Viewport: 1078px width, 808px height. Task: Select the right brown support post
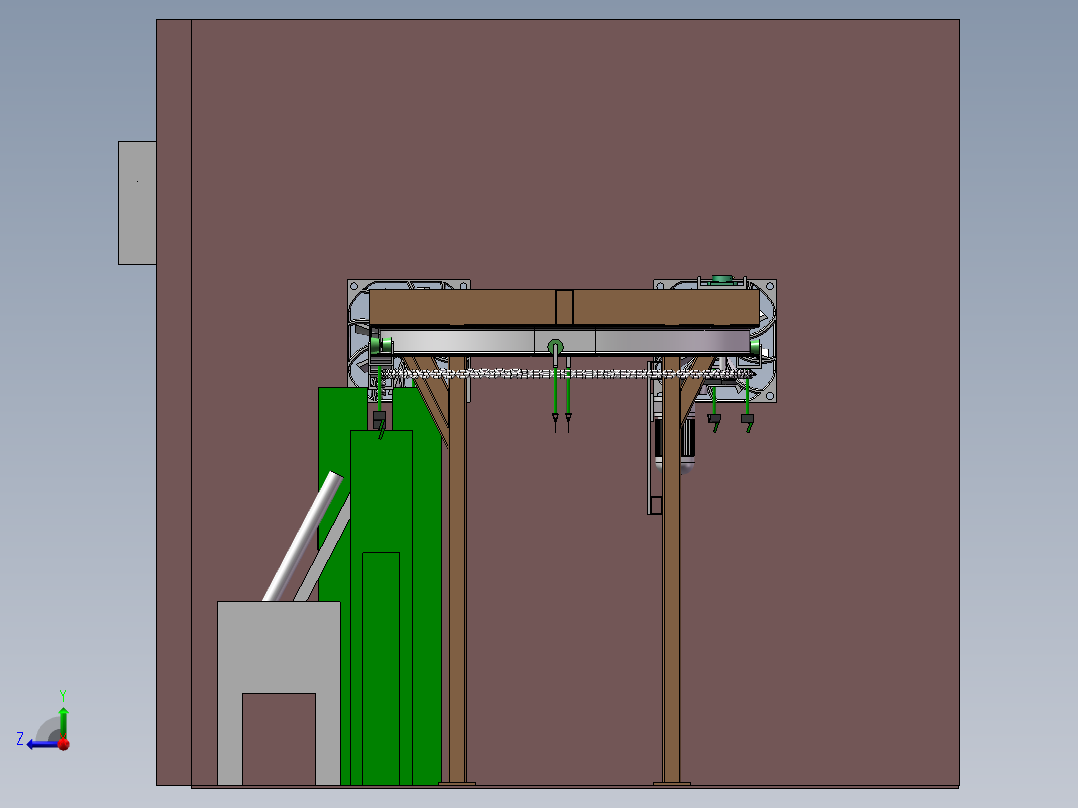click(x=672, y=571)
